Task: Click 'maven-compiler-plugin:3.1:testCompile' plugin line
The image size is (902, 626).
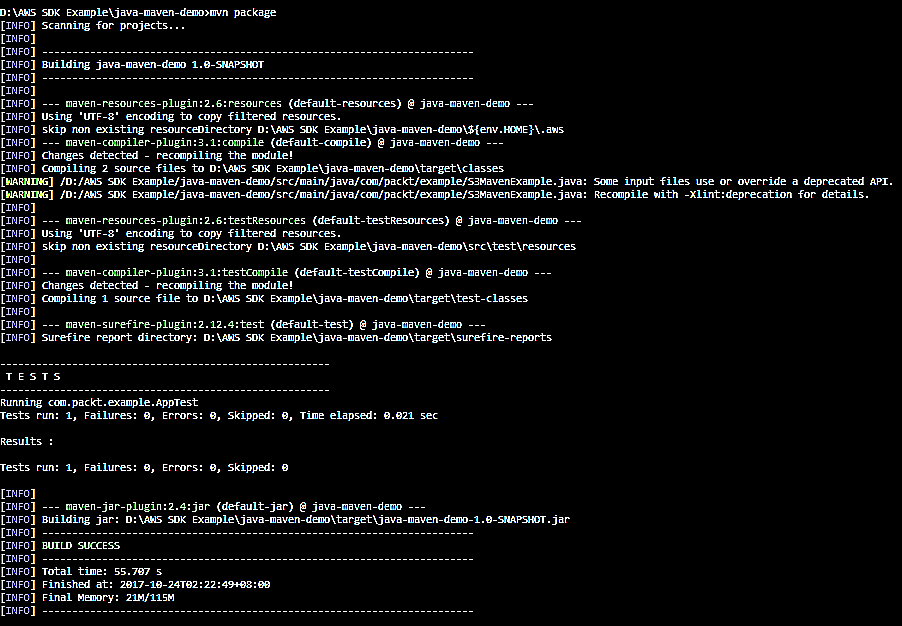Action: (x=276, y=272)
